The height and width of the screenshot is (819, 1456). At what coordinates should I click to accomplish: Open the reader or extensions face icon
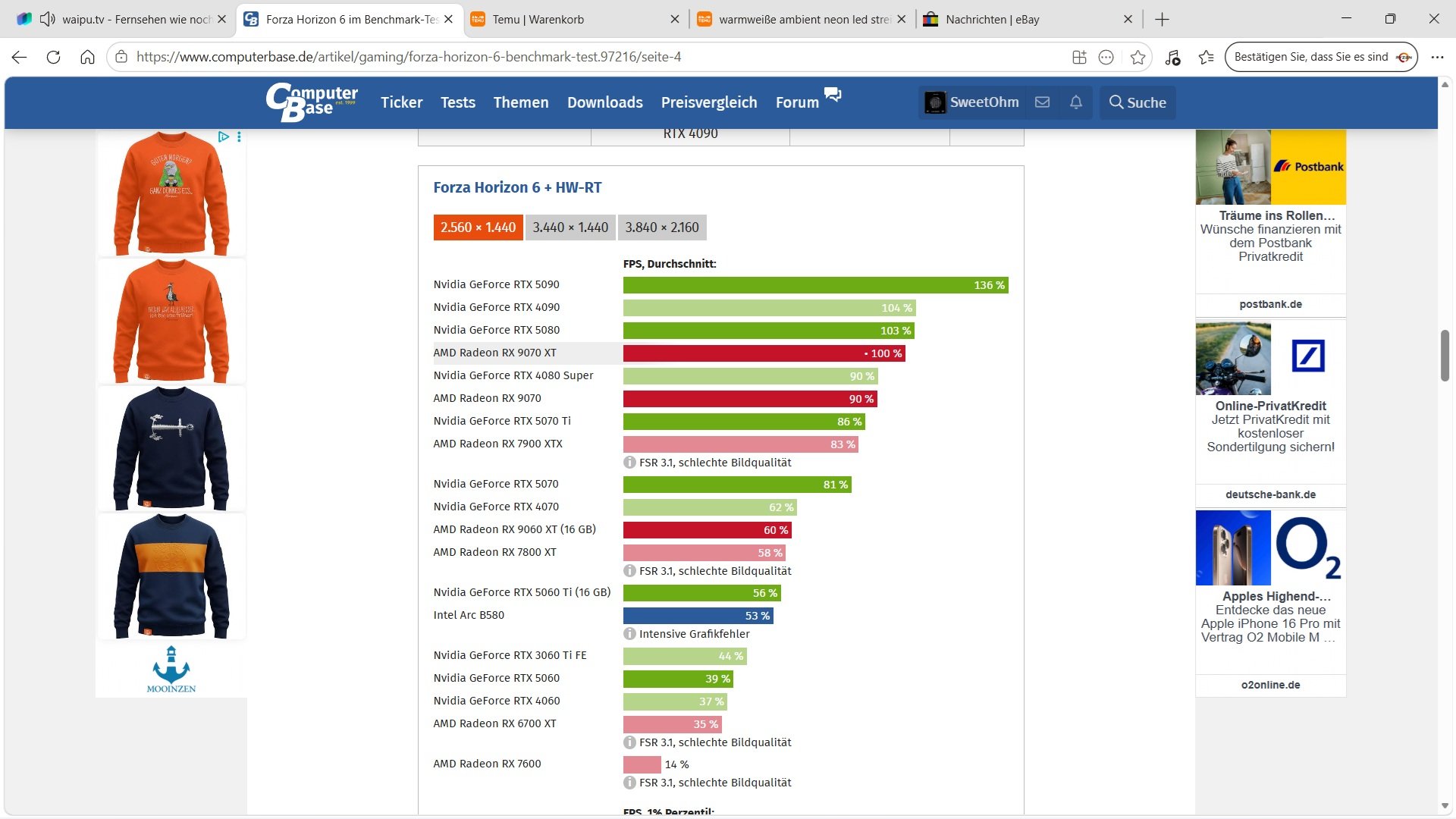click(1106, 57)
